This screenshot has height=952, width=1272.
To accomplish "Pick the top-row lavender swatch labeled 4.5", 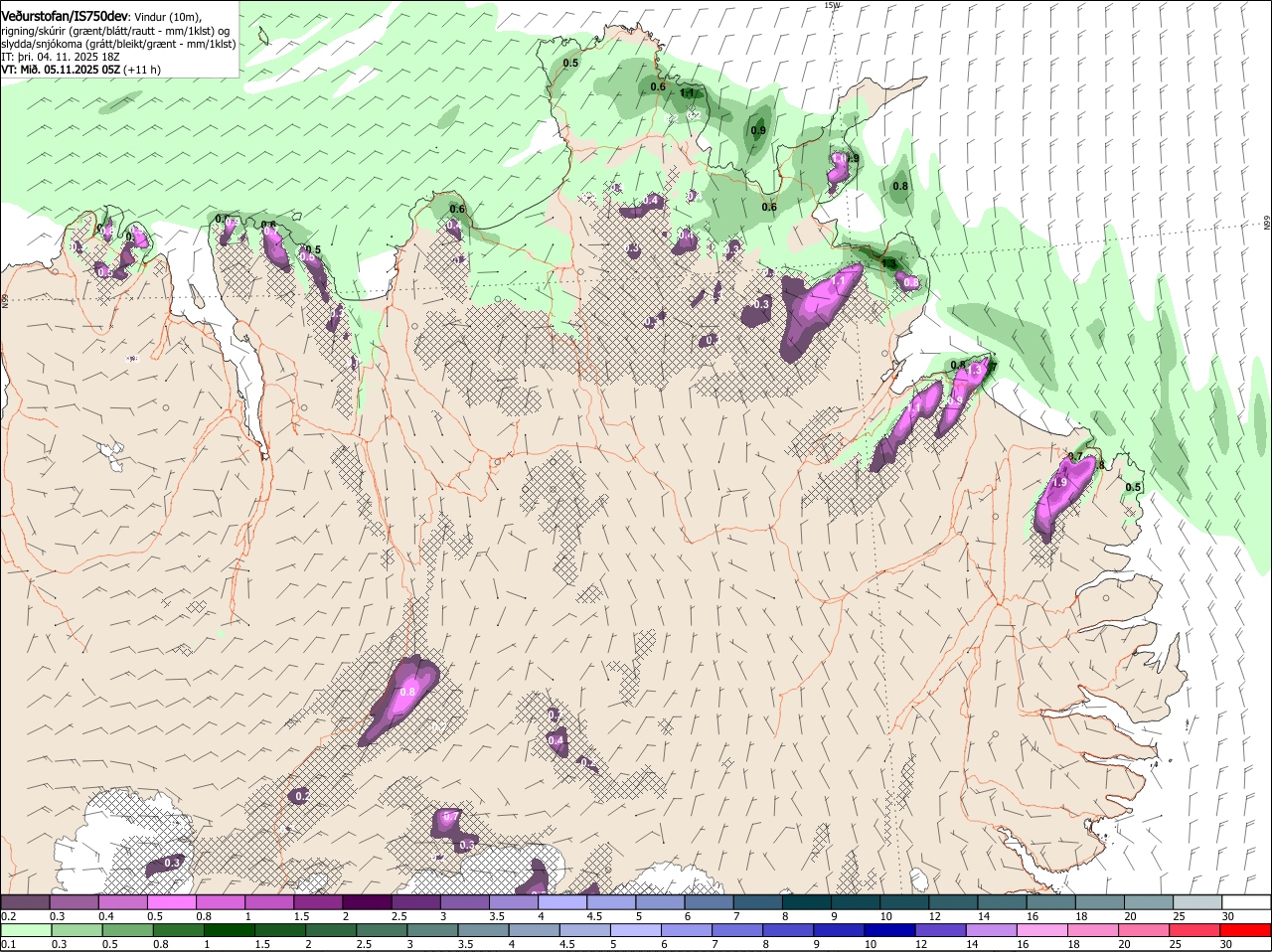I will [610, 901].
